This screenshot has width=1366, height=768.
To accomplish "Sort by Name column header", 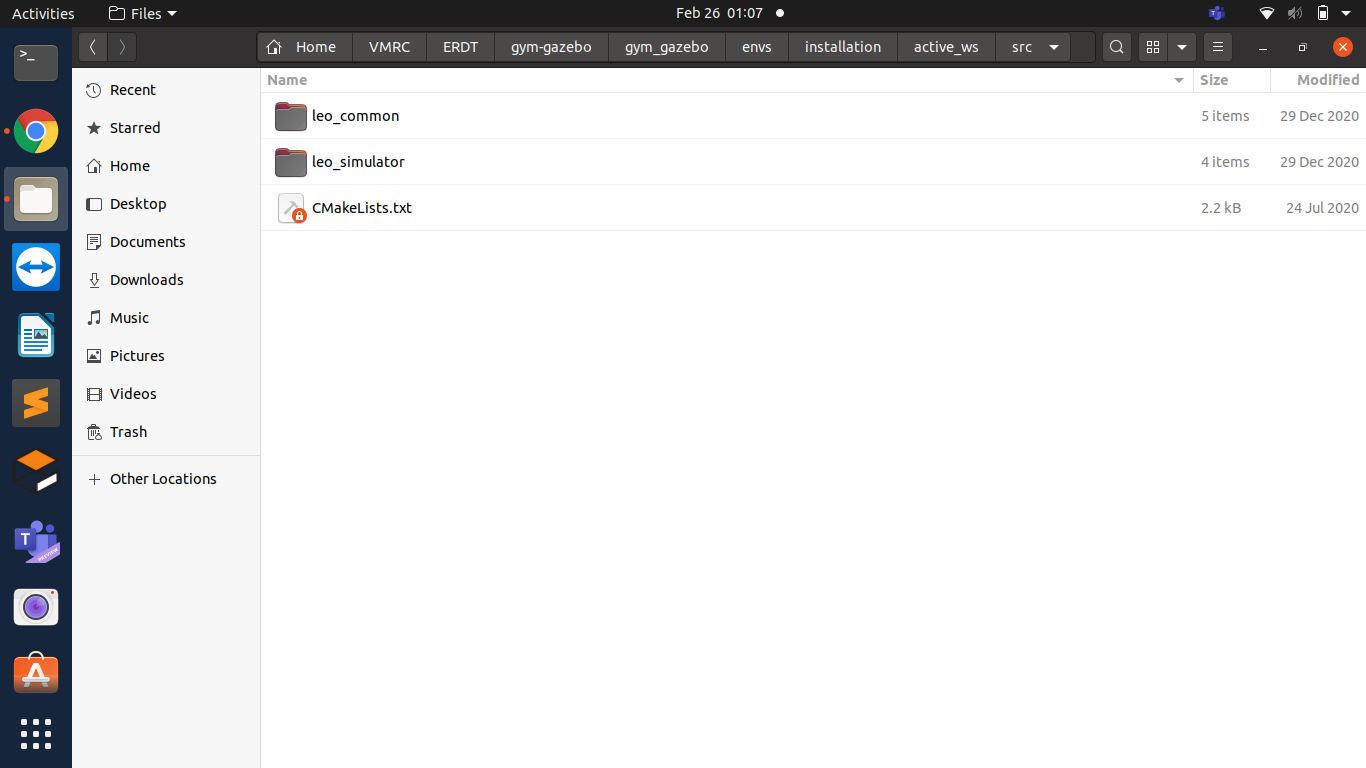I will click(x=727, y=80).
